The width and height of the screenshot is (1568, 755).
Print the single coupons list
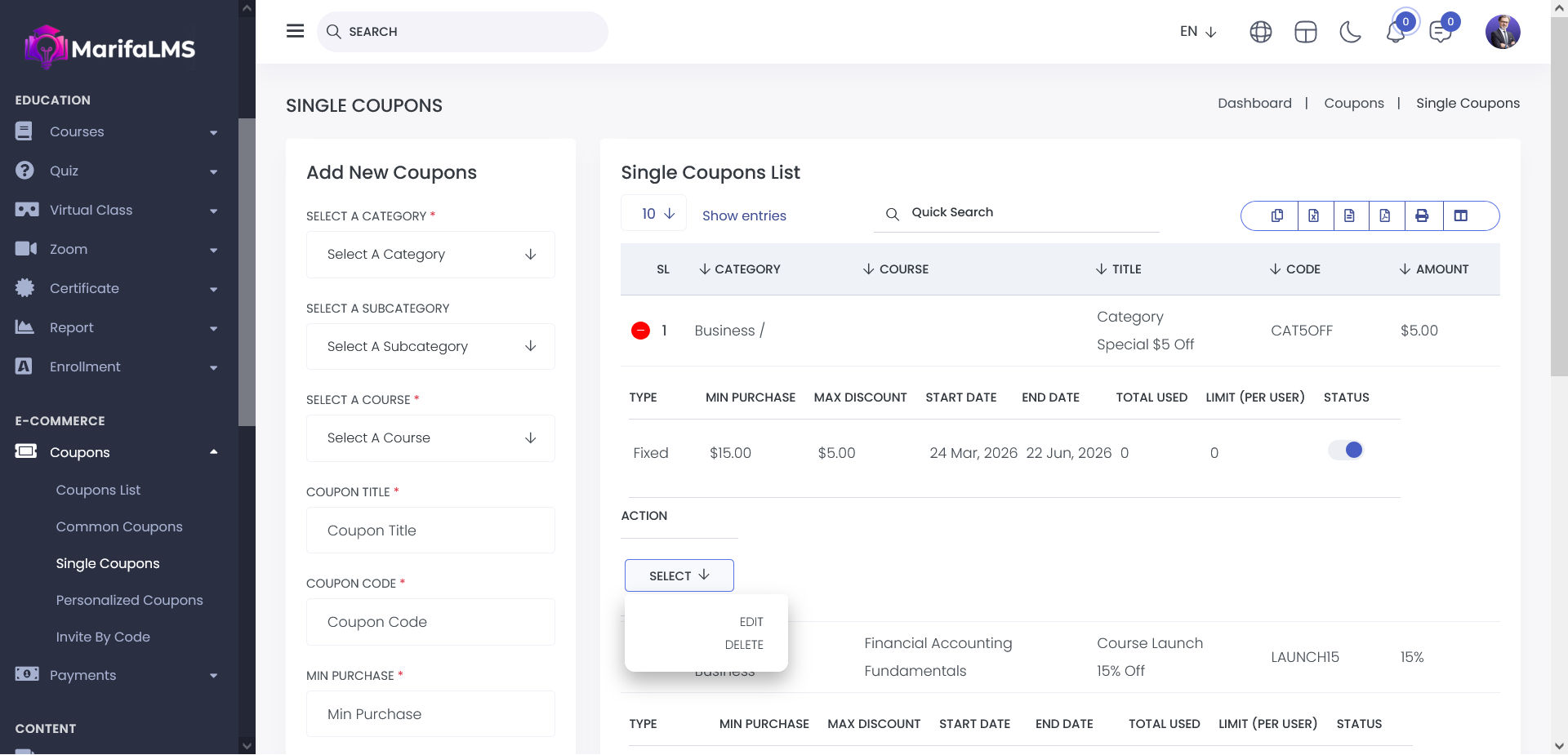click(x=1422, y=215)
